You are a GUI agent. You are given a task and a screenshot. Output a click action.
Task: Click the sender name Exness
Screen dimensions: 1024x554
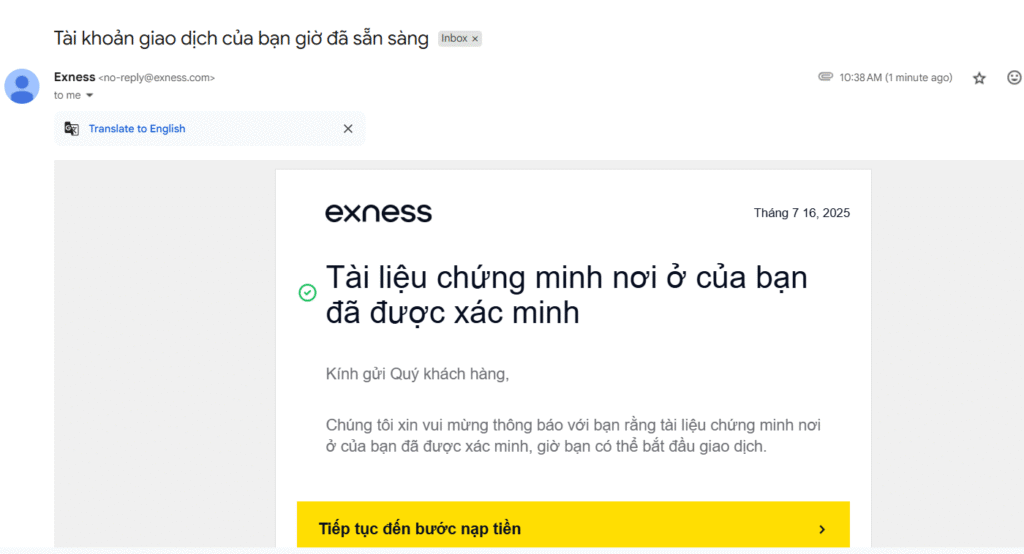pos(75,77)
